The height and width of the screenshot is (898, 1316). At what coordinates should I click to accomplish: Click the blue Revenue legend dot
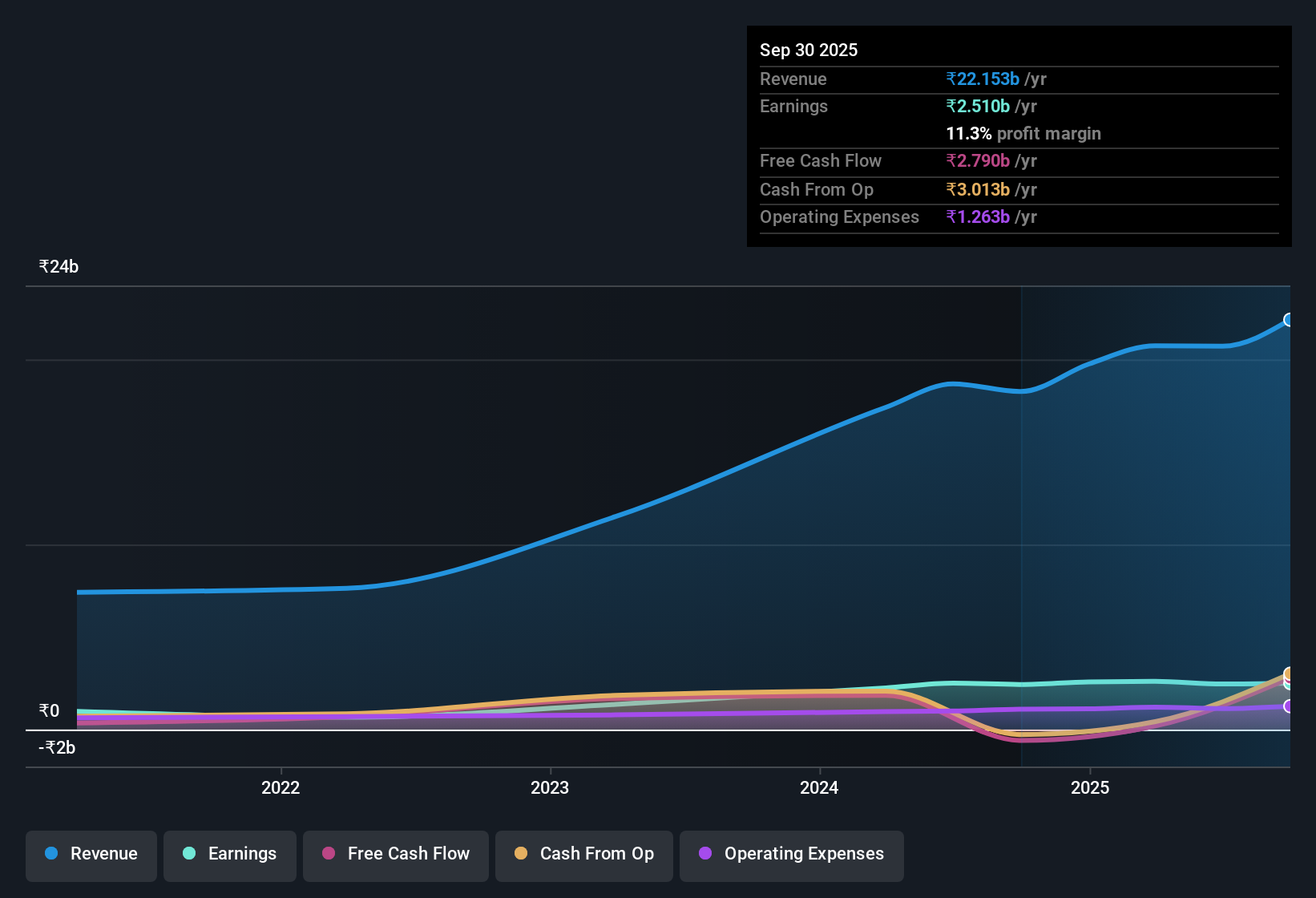point(51,854)
